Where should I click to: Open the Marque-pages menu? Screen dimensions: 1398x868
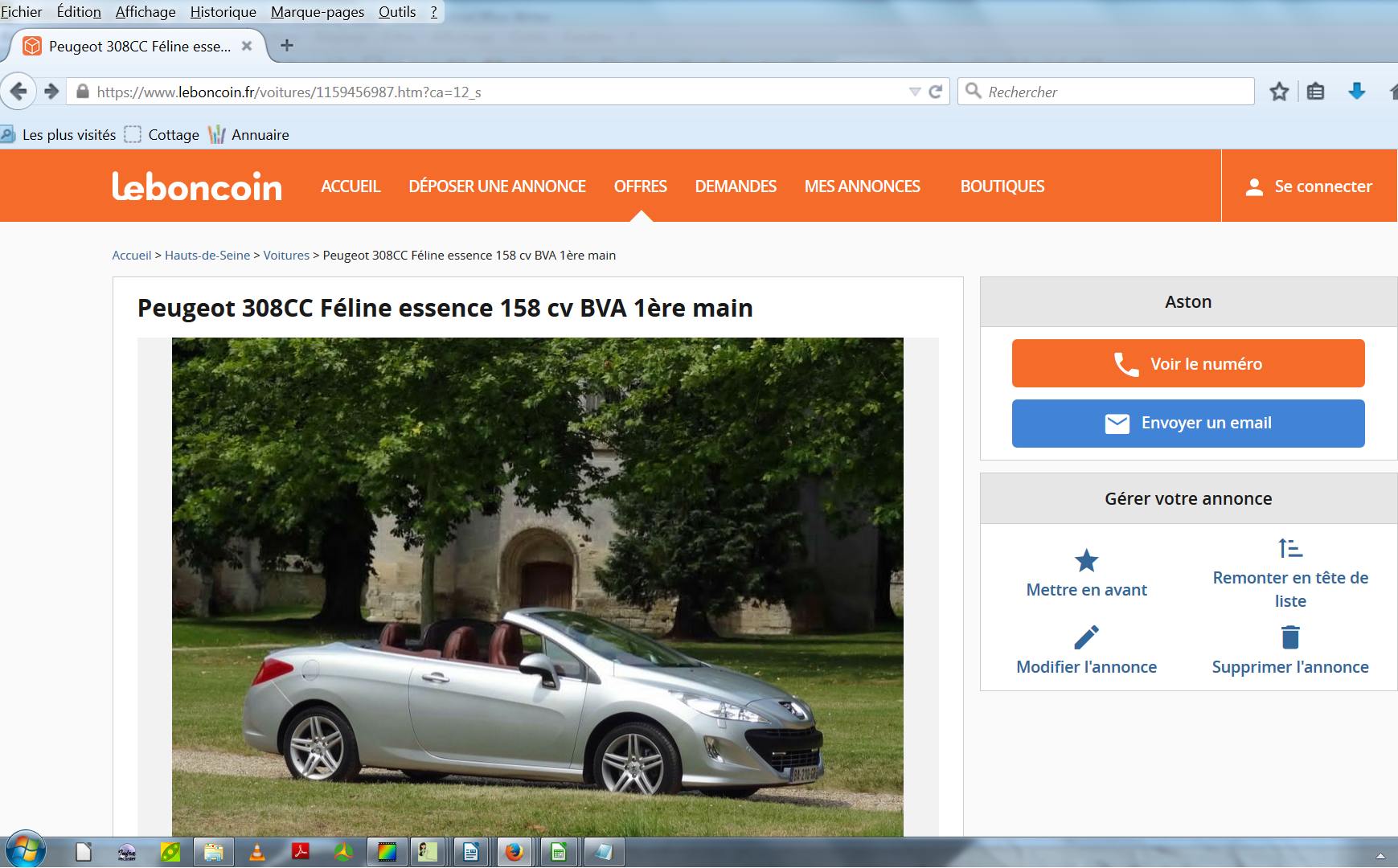click(318, 11)
